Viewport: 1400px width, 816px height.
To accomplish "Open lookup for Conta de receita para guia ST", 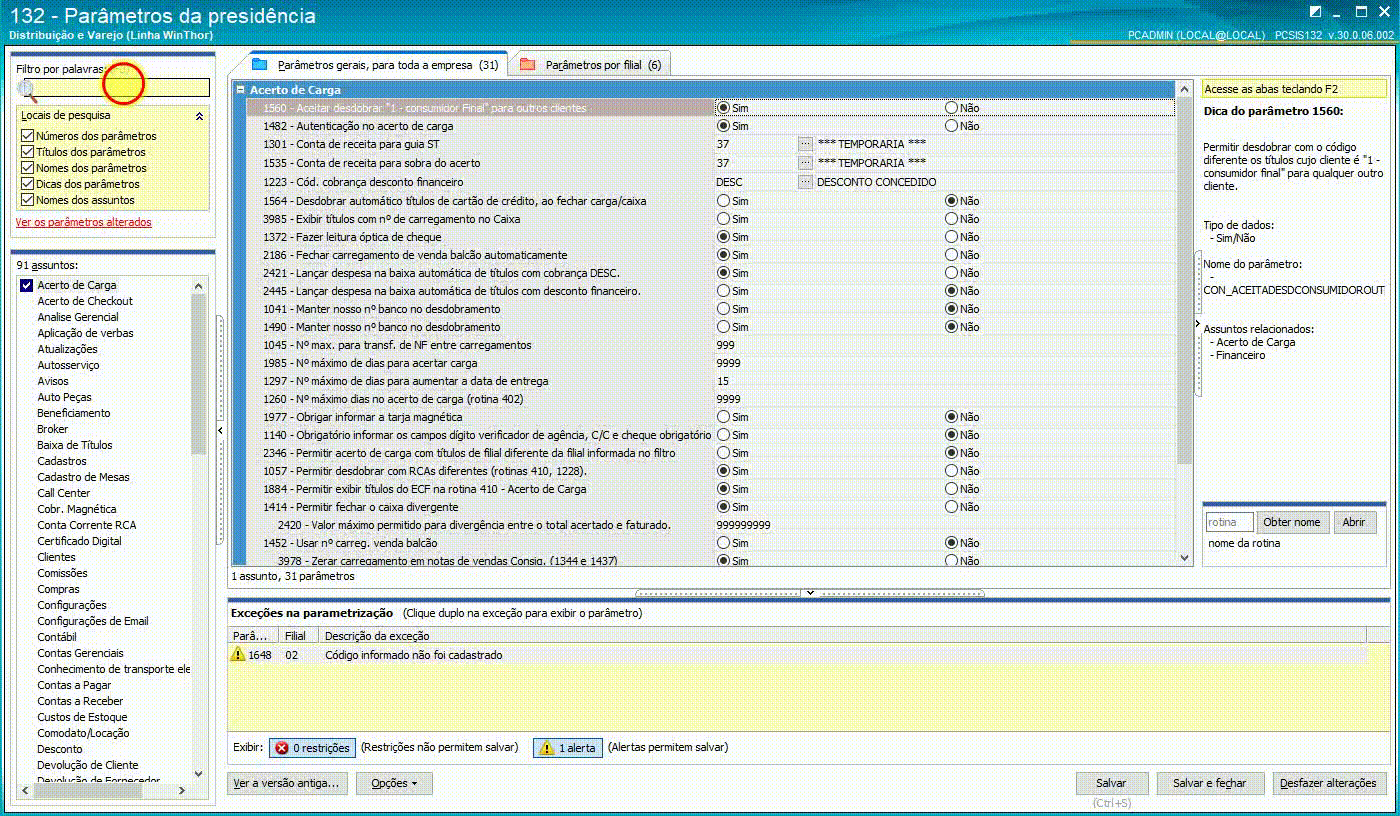I will [x=805, y=144].
